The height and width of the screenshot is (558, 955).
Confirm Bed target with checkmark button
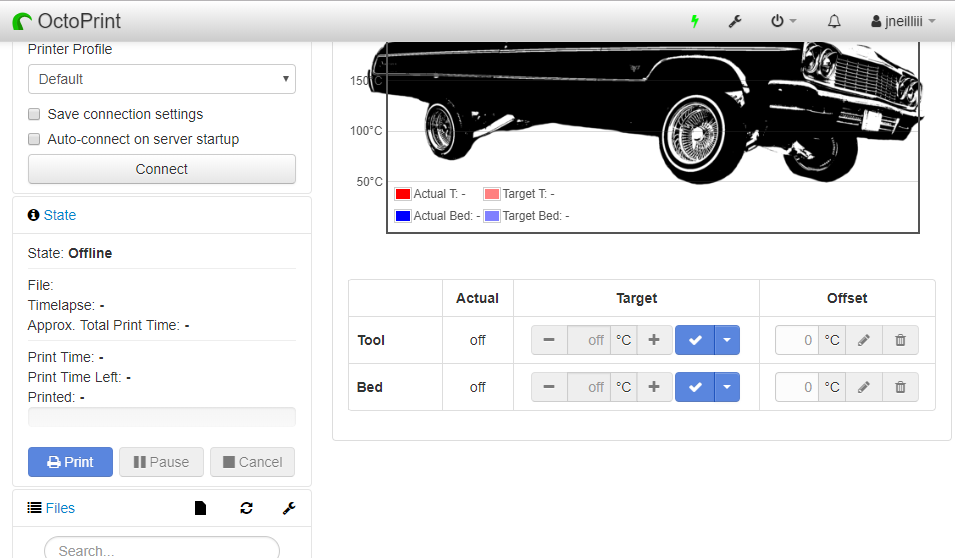tap(695, 387)
